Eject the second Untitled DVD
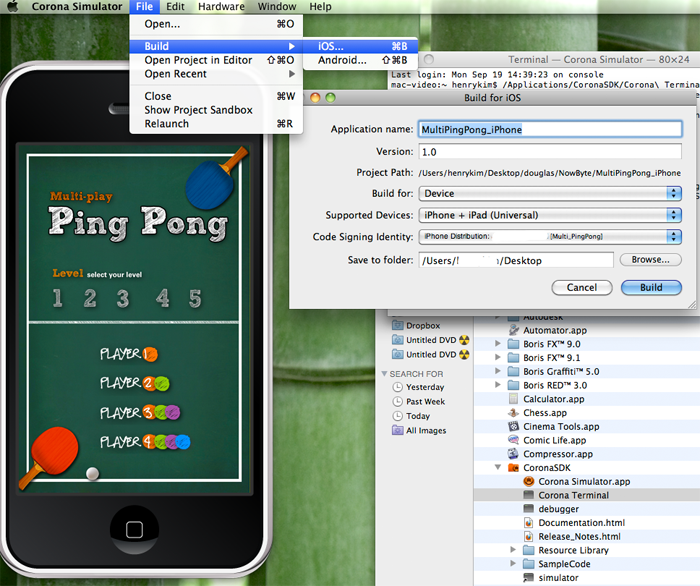Image resolution: width=700 pixels, height=586 pixels. 464,355
